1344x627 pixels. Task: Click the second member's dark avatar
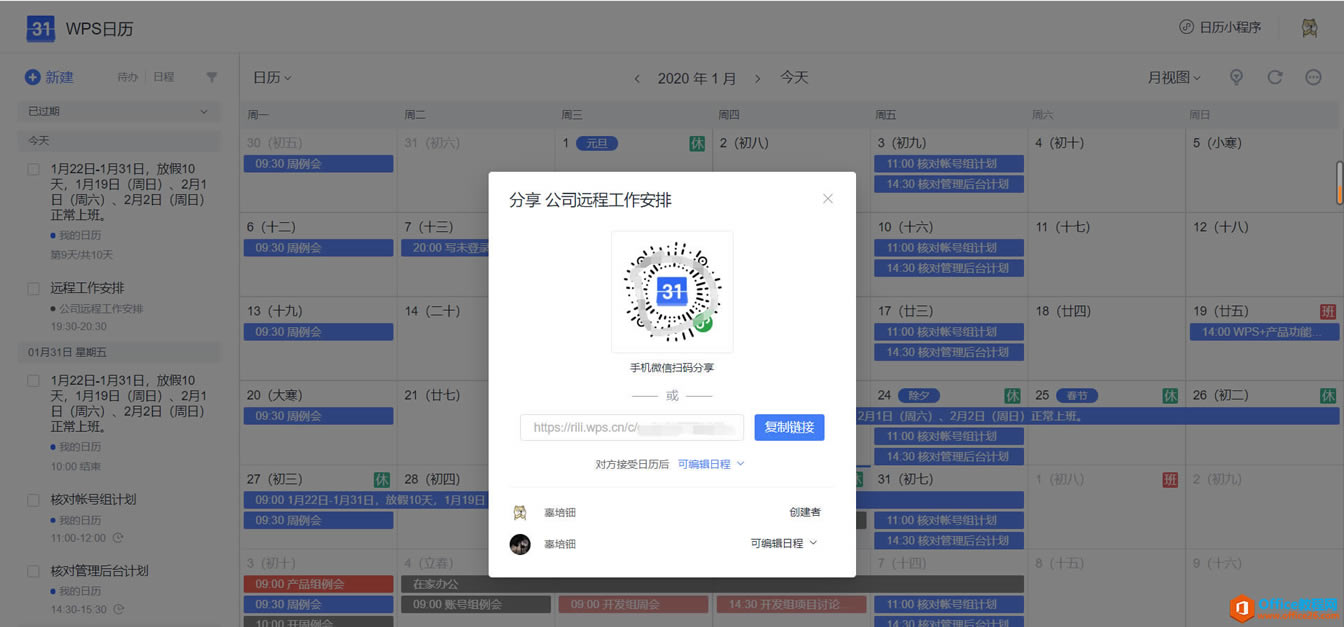(519, 544)
